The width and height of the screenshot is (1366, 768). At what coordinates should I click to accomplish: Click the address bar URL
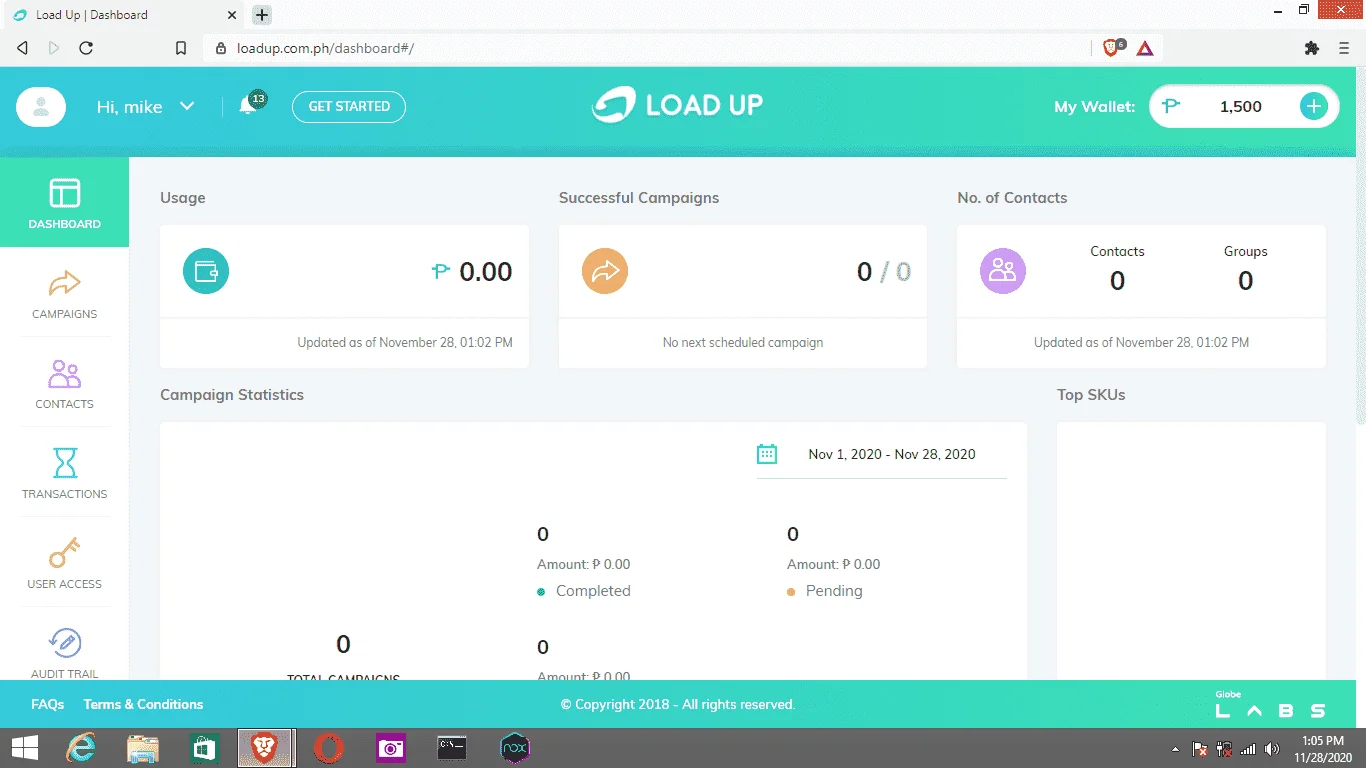tap(325, 48)
